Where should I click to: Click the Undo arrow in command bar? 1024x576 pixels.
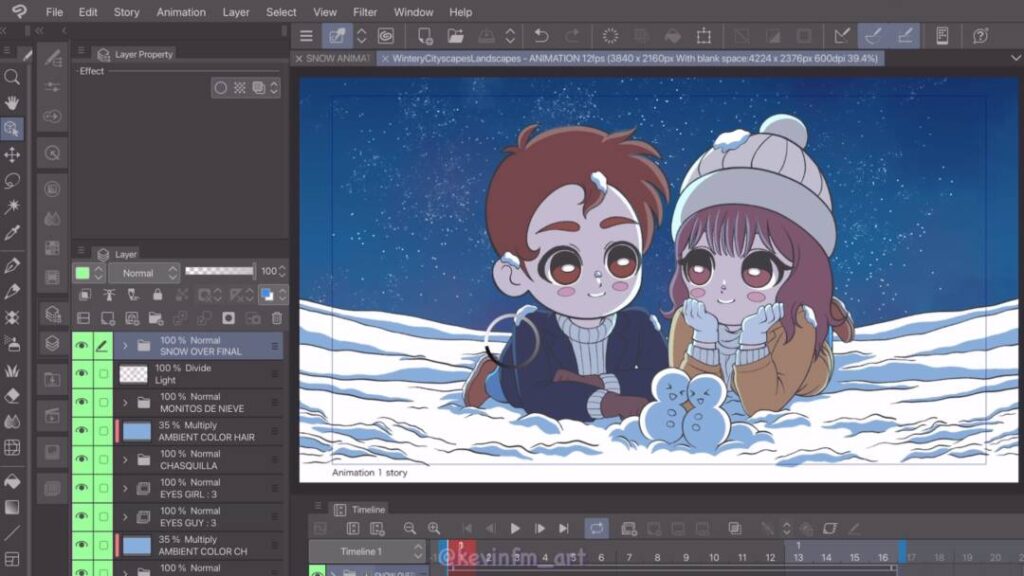pos(541,35)
